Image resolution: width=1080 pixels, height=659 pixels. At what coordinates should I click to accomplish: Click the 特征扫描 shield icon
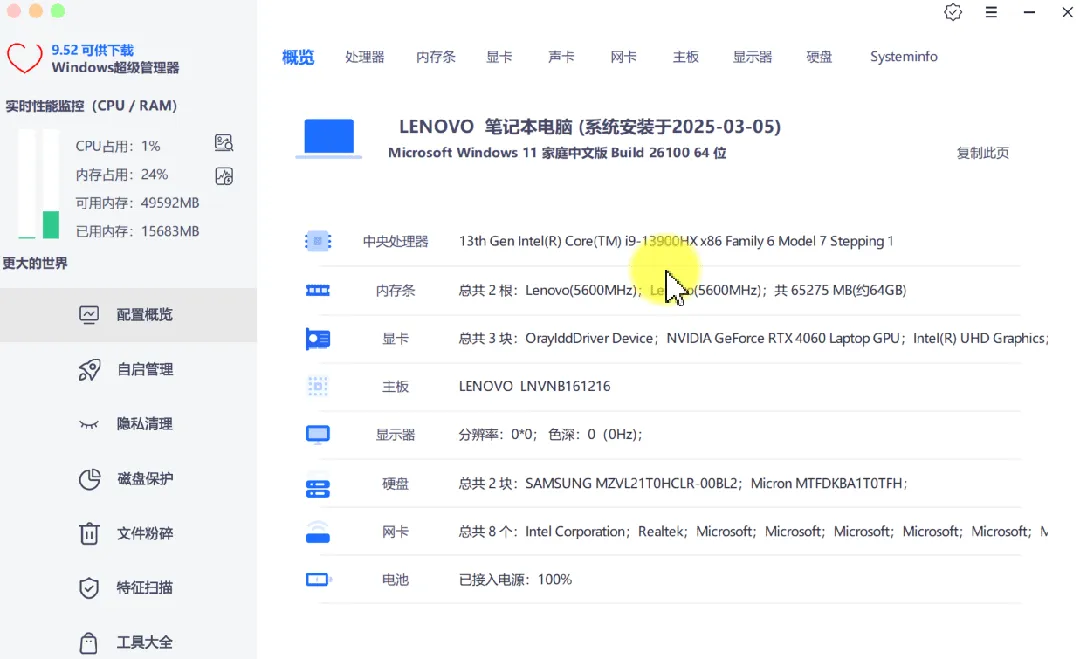point(89,588)
